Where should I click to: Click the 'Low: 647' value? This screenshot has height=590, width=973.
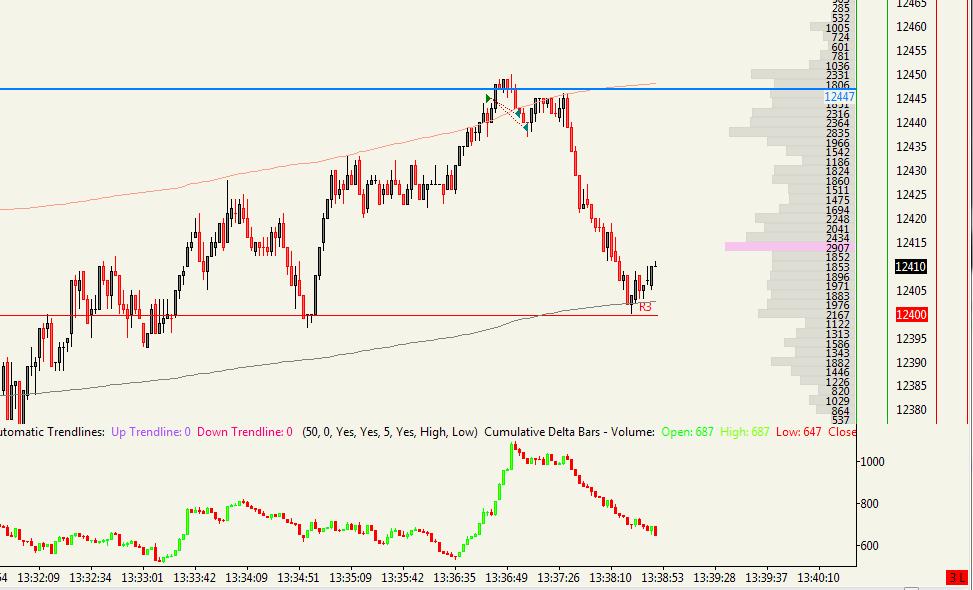[799, 432]
